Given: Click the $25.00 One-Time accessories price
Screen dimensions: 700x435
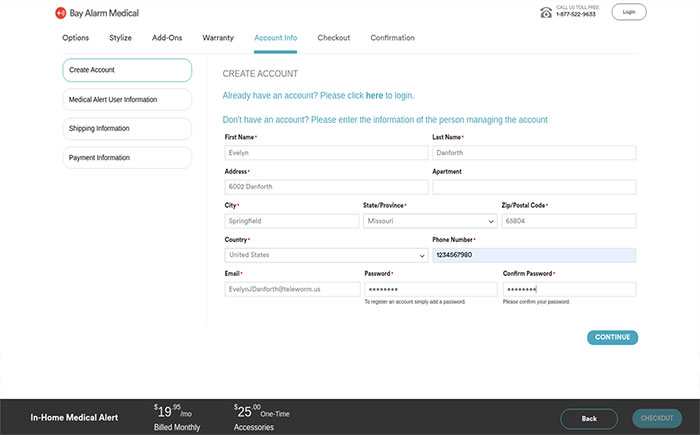Looking at the screenshot, I should [262, 410].
